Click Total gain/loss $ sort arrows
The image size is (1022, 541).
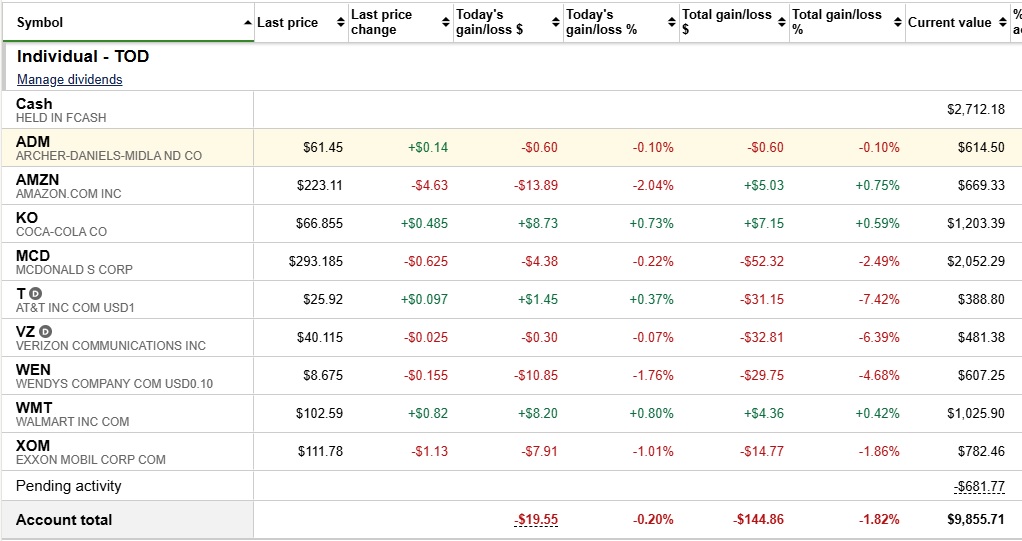pos(782,22)
